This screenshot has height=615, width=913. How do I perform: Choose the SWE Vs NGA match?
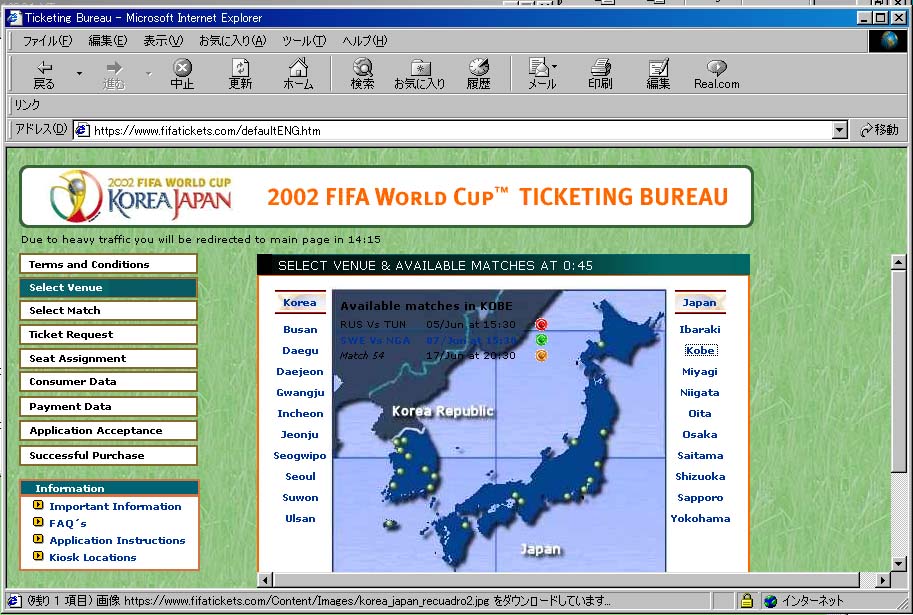pyautogui.click(x=375, y=340)
